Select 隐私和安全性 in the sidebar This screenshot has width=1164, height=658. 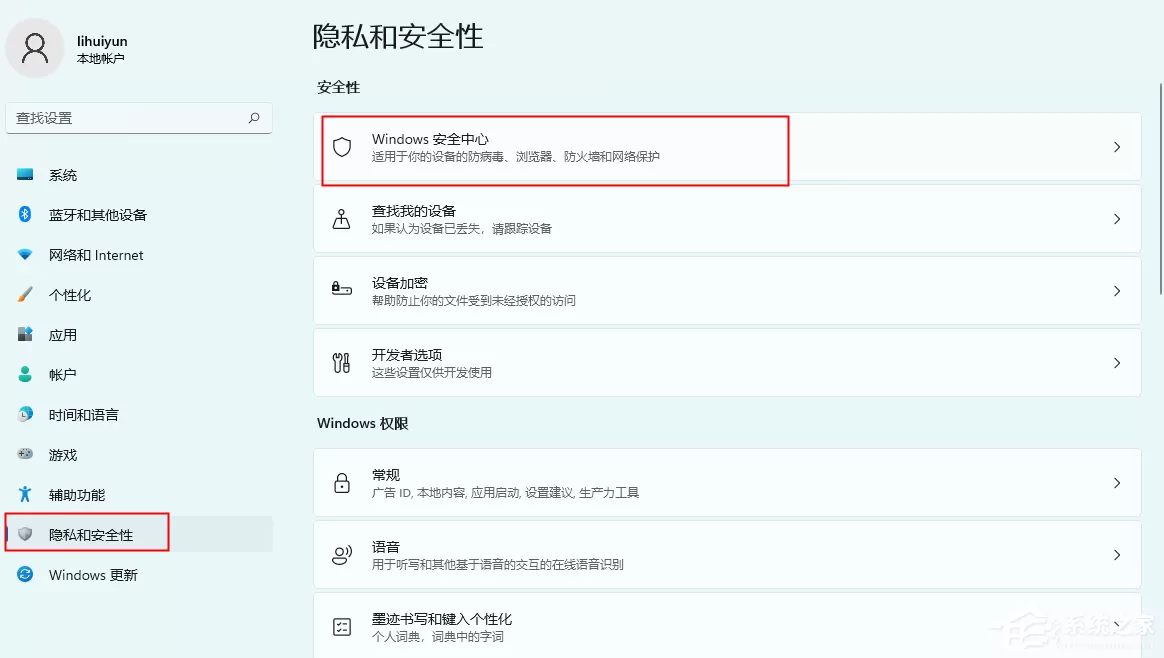[x=139, y=535]
